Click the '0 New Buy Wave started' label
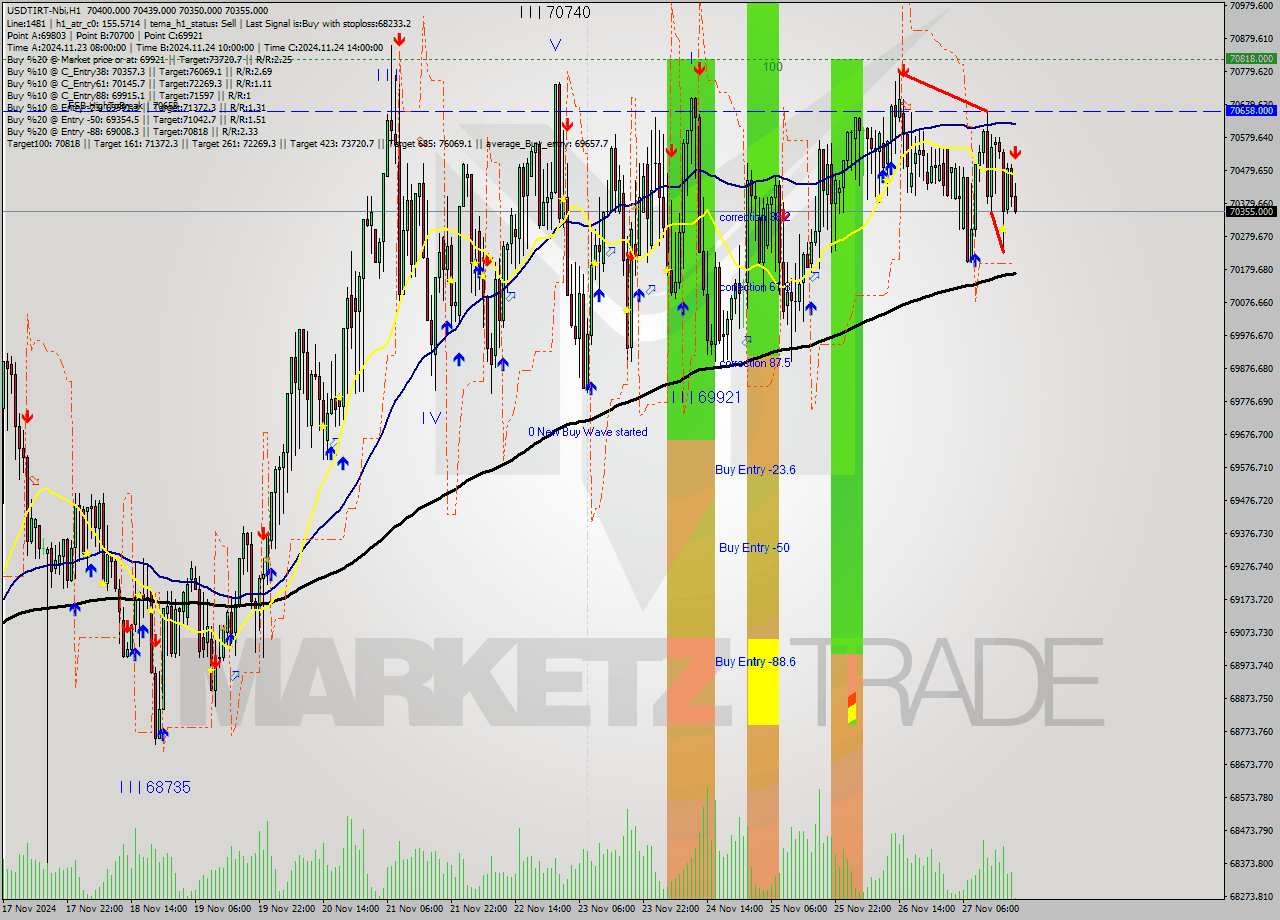The image size is (1280, 920). [x=588, y=432]
